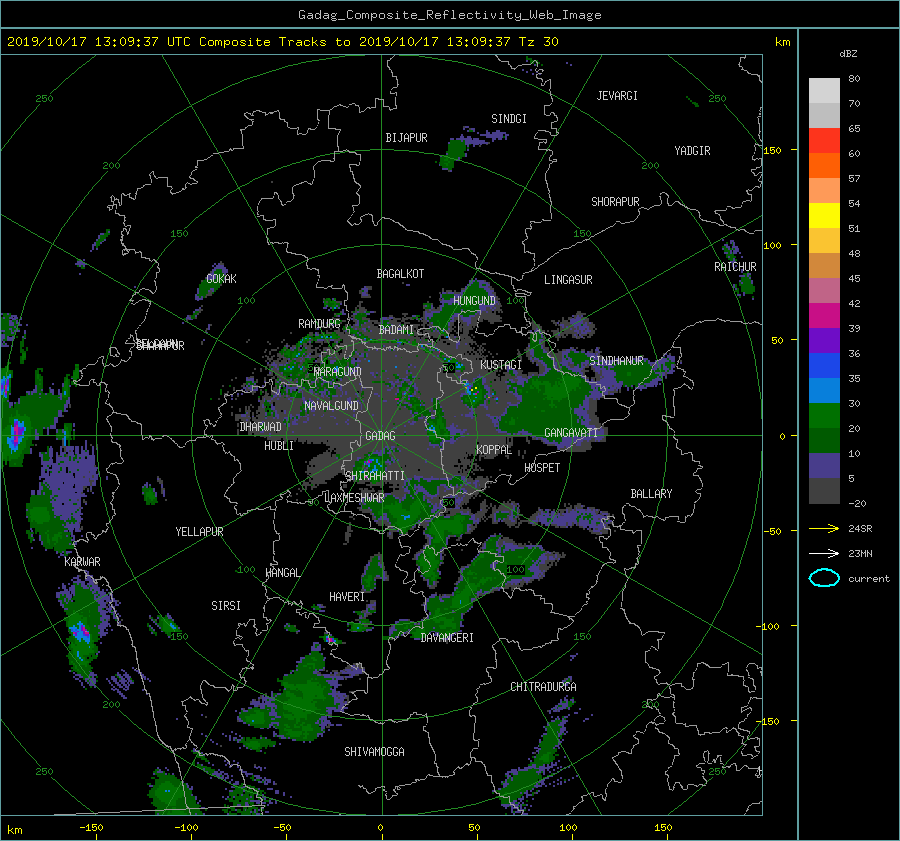Click the magenta storm core near SHIRAHATTI

click(371, 463)
